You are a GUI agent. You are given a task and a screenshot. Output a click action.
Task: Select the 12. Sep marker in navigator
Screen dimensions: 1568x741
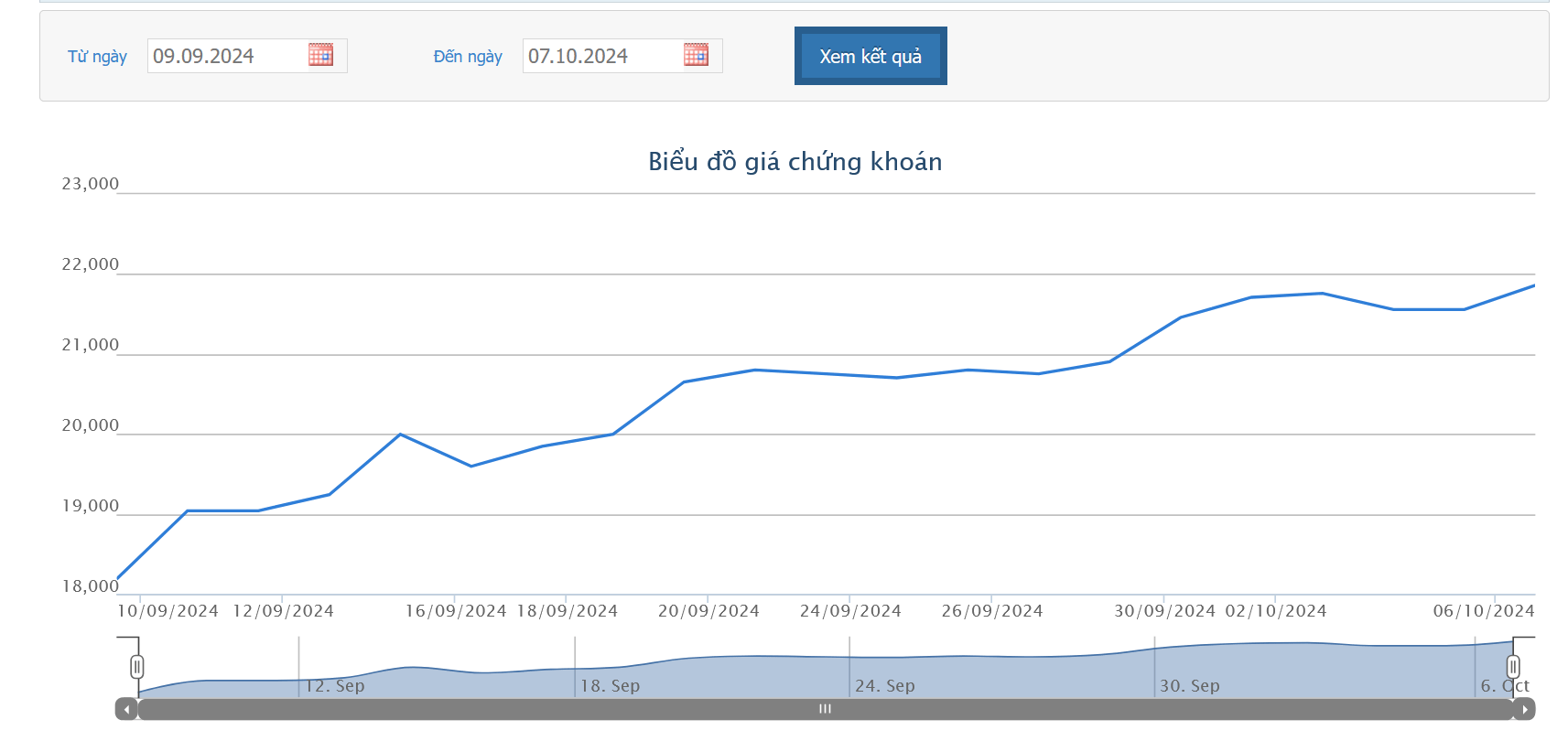pos(335,685)
